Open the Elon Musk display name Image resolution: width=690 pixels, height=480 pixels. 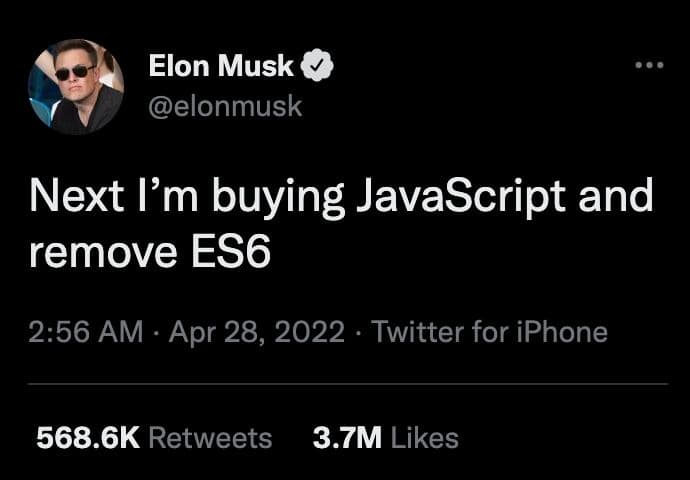[221, 66]
